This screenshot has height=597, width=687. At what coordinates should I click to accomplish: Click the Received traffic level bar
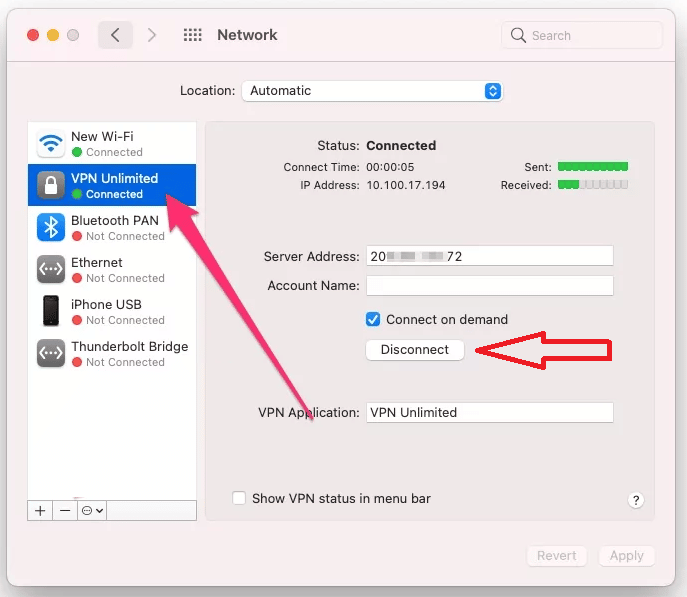pyautogui.click(x=593, y=185)
